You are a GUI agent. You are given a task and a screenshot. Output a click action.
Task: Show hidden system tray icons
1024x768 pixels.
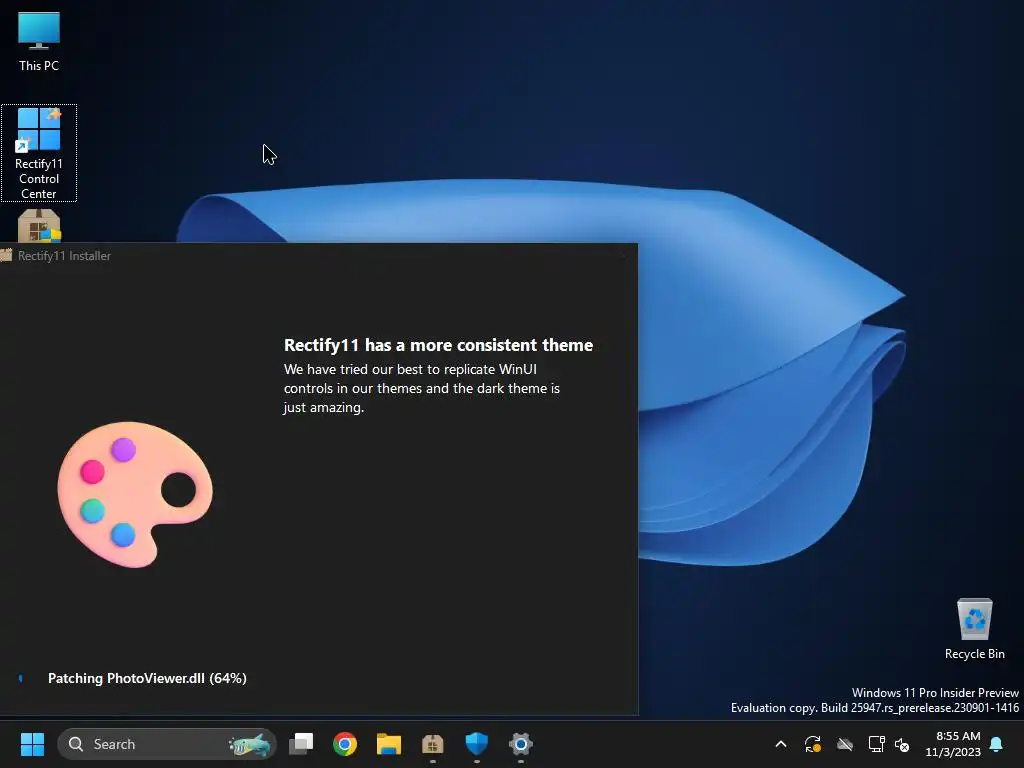[780, 744]
